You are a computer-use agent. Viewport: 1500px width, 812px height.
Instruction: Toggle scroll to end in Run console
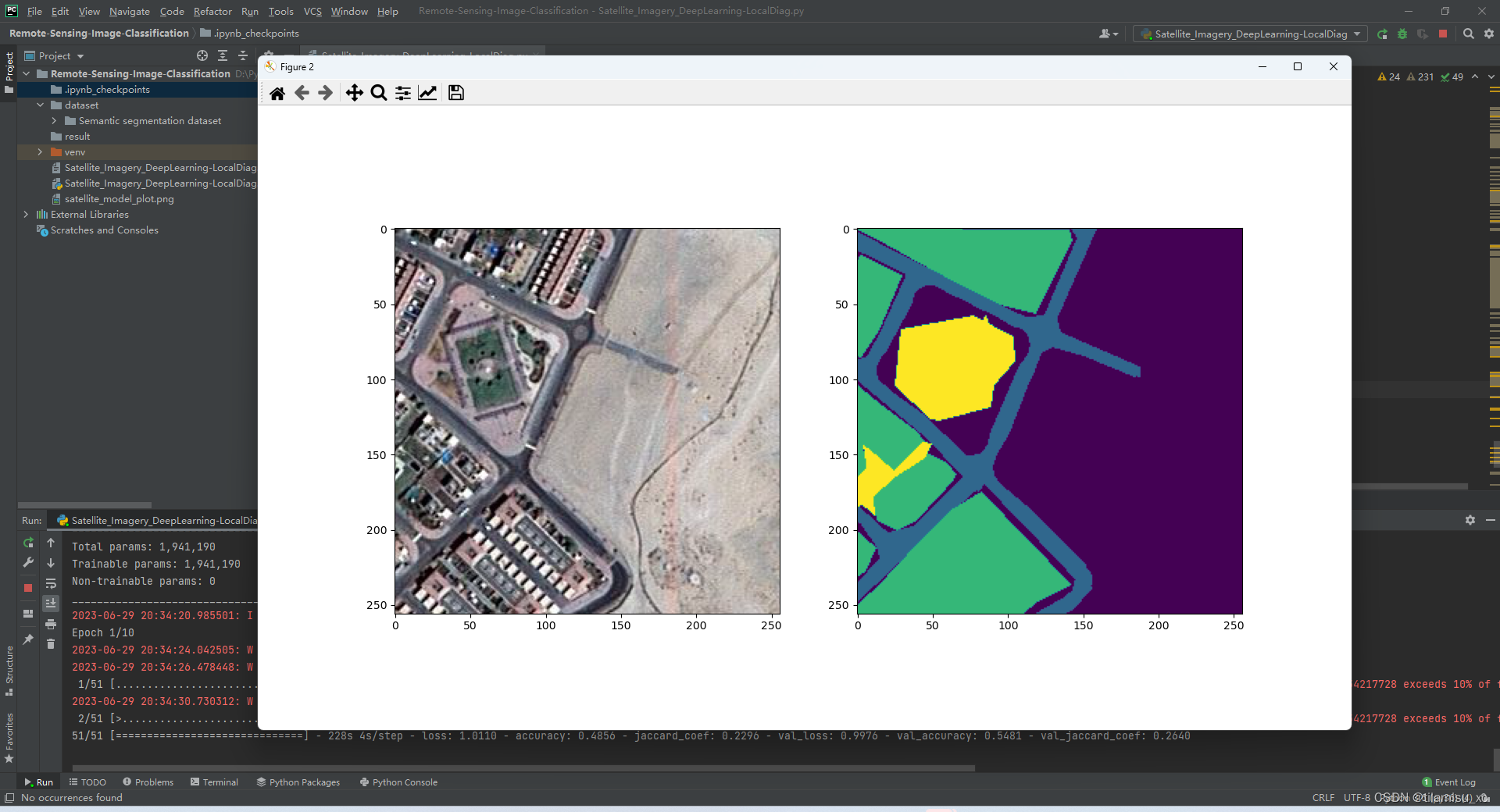pos(51,603)
